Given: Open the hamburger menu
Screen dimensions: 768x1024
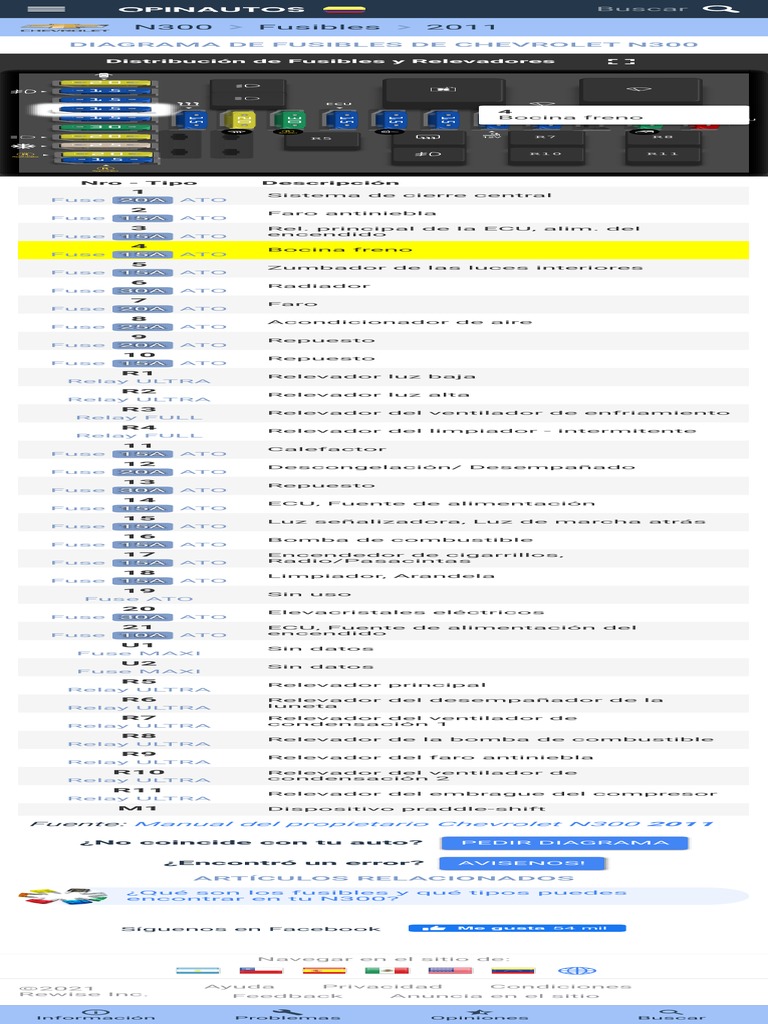Looking at the screenshot, I should coord(46,9).
